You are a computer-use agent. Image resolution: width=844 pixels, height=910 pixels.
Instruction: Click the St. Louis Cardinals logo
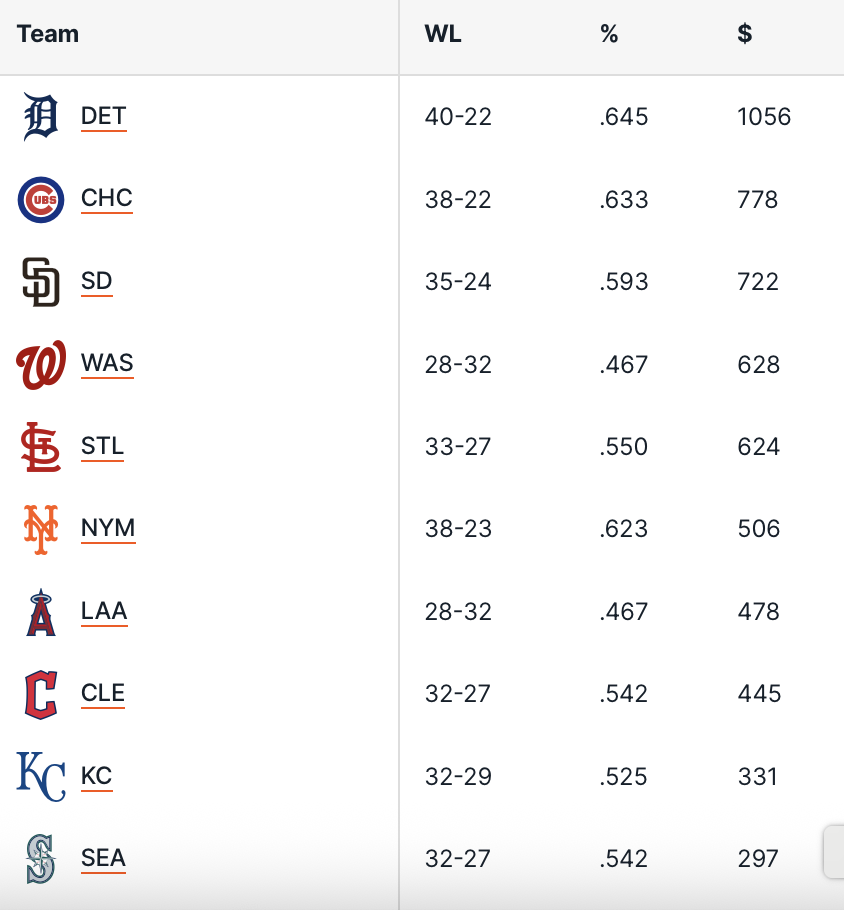point(41,446)
